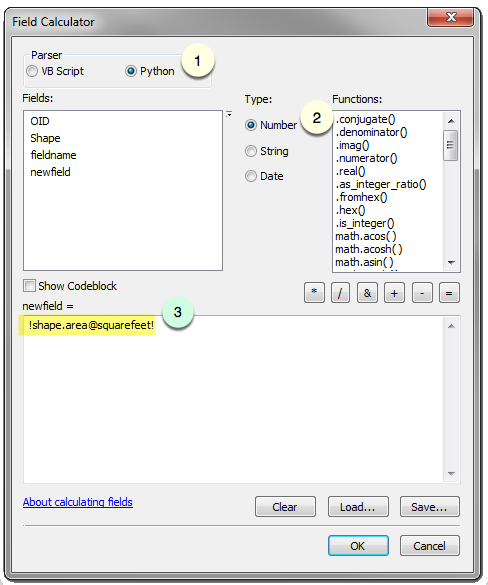Click the ampersand (&) operator button
488x585 pixels.
(367, 293)
